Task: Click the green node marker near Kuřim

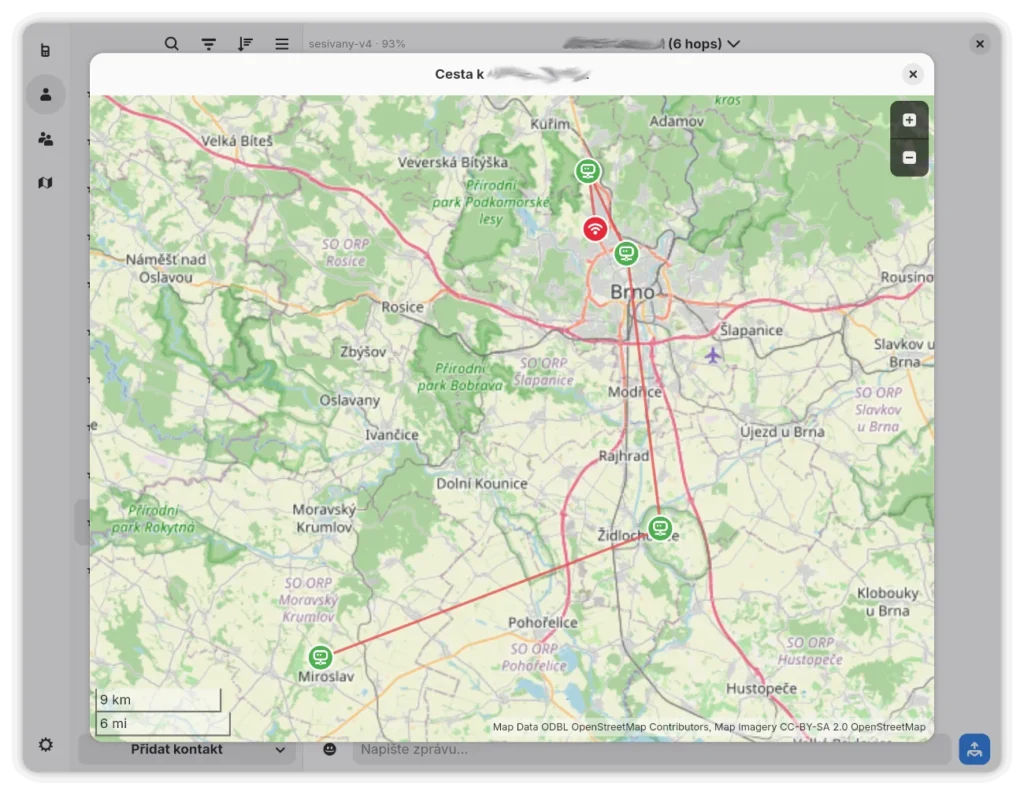Action: click(589, 171)
